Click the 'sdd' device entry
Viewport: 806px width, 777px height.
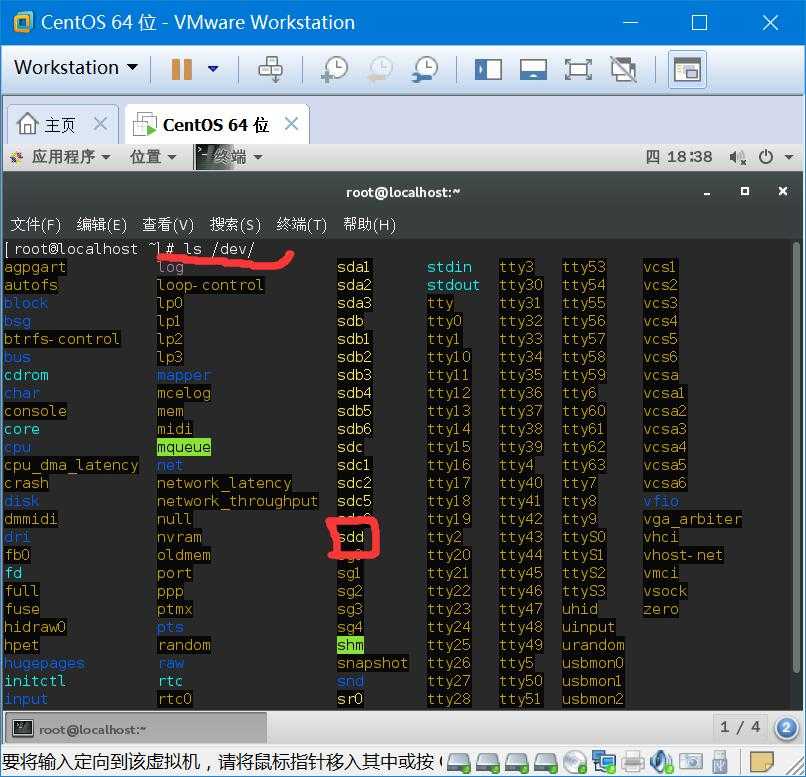point(351,537)
